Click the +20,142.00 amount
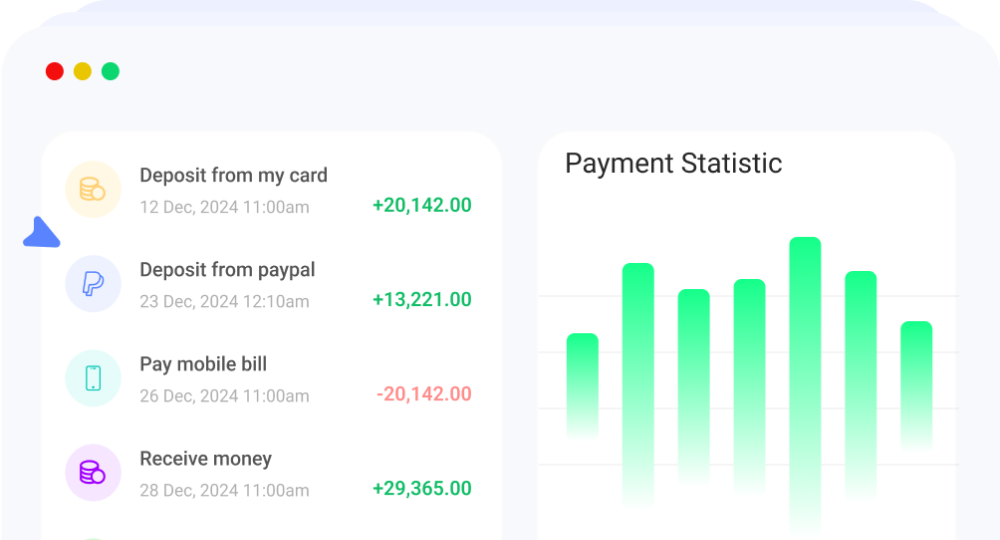1000x540 pixels. pos(421,205)
